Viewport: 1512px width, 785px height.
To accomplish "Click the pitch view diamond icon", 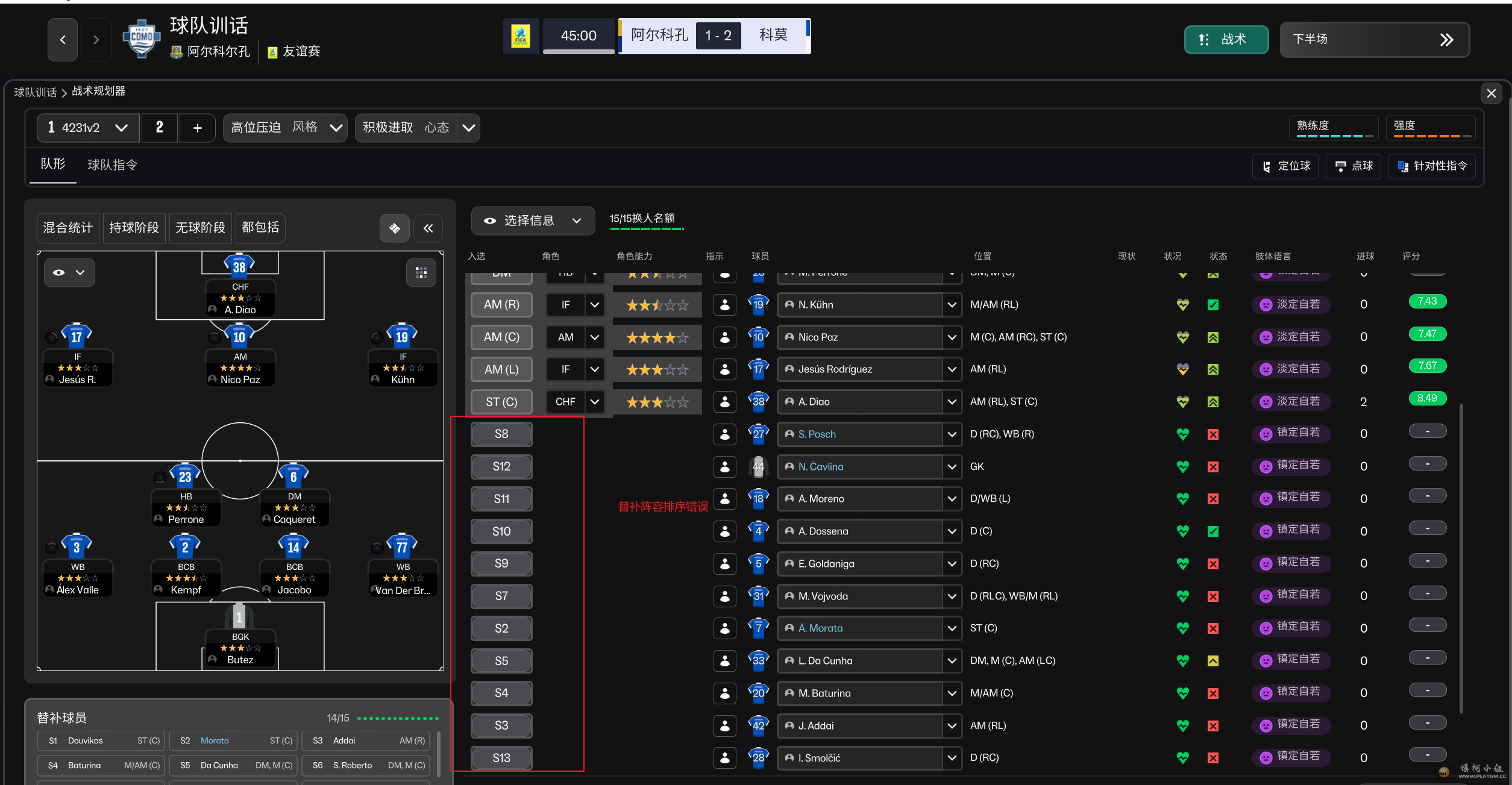I will (x=395, y=228).
